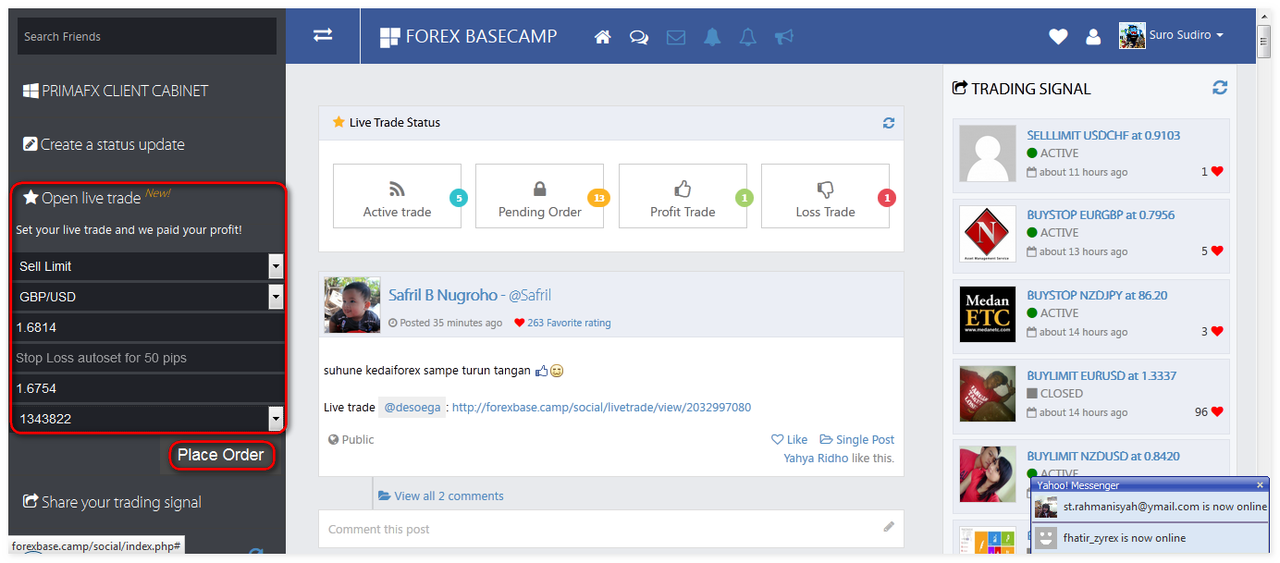
Task: Like the Safril post
Action: (790, 439)
